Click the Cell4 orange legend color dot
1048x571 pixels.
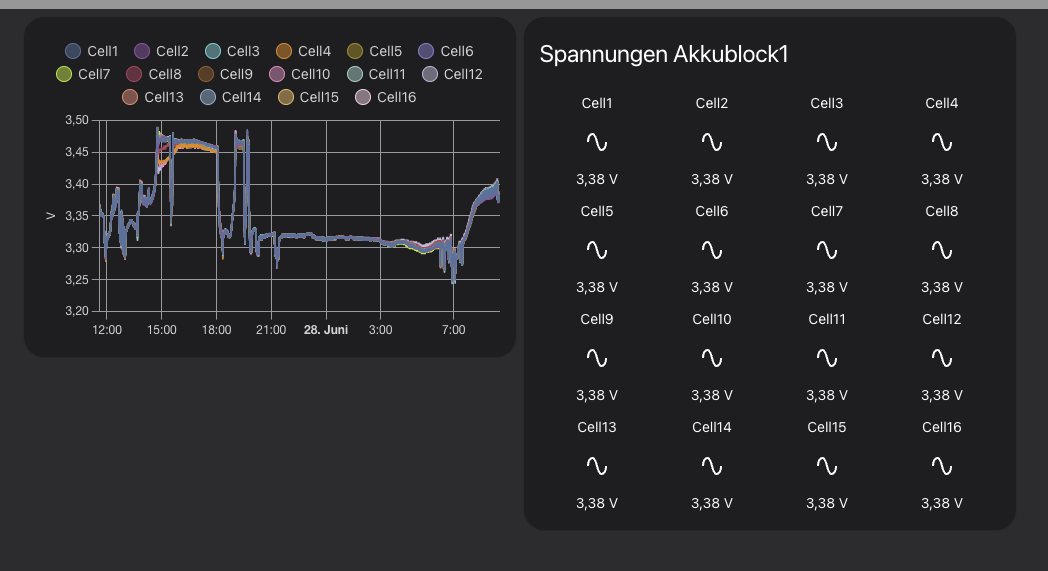pos(283,51)
